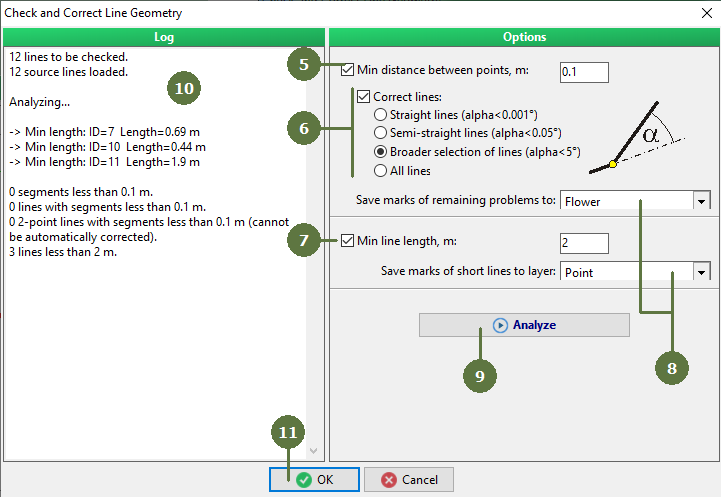
Task: Expand the Point layer dropdown arrow
Action: click(x=701, y=272)
